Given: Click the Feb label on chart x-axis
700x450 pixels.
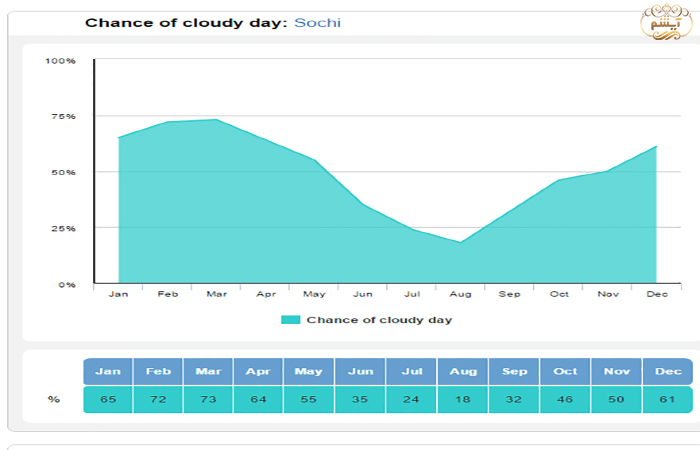Looking at the screenshot, I should [168, 294].
